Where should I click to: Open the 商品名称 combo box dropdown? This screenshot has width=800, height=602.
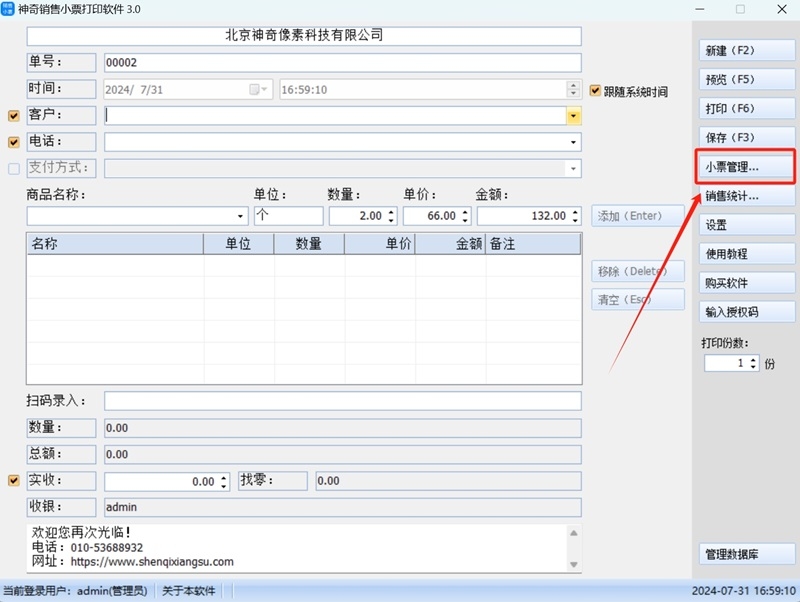coord(240,216)
